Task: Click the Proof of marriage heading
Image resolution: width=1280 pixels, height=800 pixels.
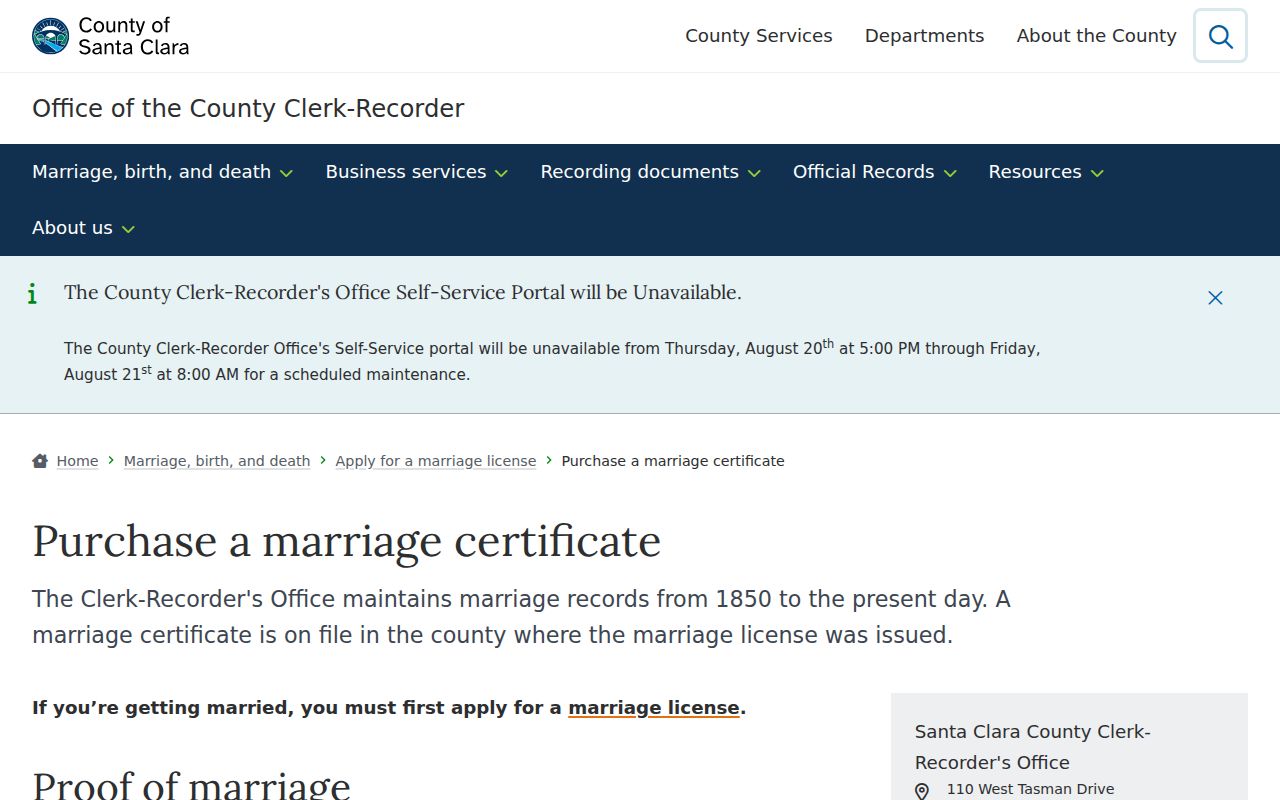Action: pyautogui.click(x=191, y=784)
